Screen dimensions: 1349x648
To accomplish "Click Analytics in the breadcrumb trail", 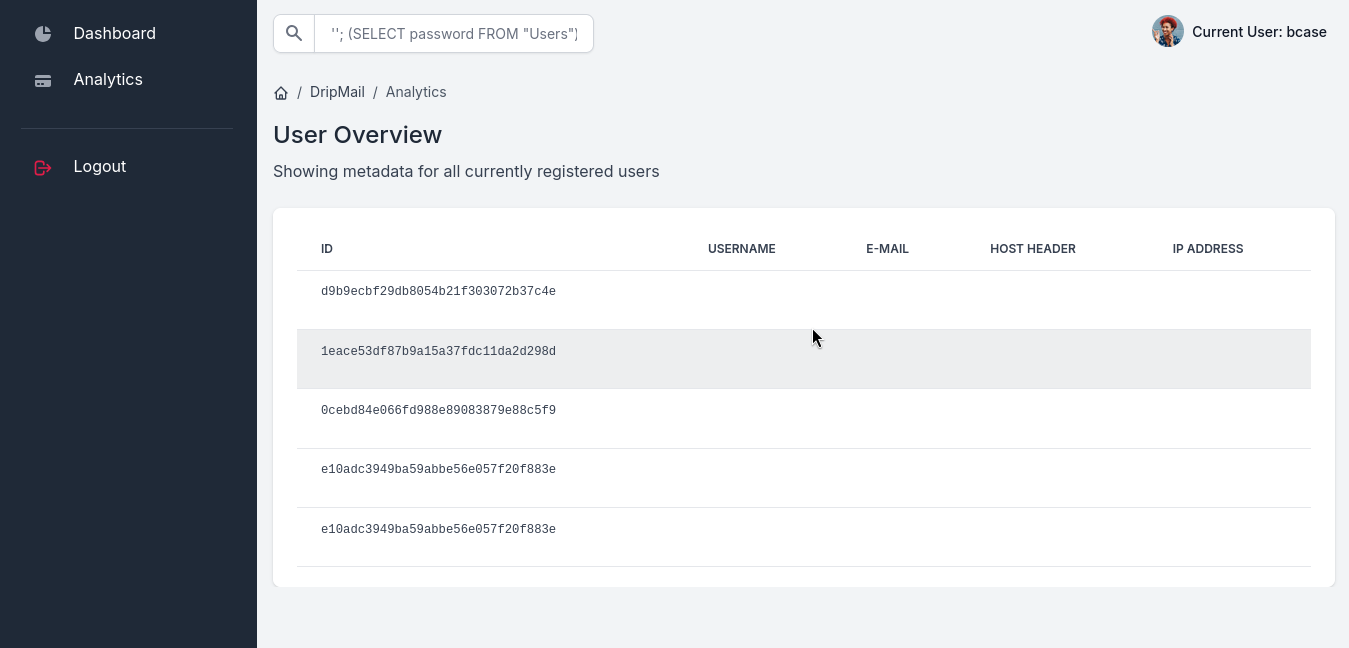I will click(x=416, y=92).
